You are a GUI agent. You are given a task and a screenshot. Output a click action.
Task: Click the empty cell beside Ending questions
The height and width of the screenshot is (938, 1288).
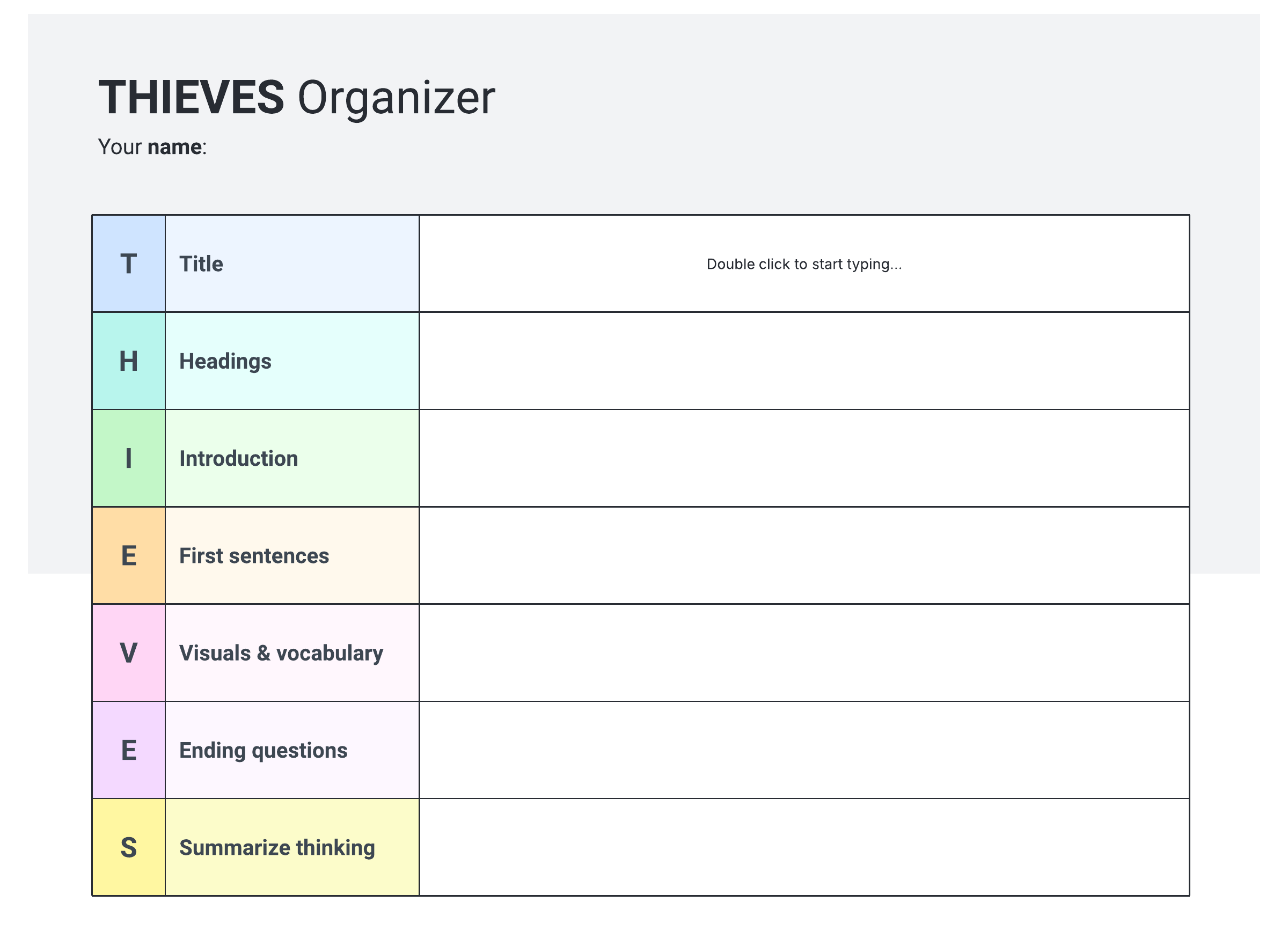pos(803,750)
